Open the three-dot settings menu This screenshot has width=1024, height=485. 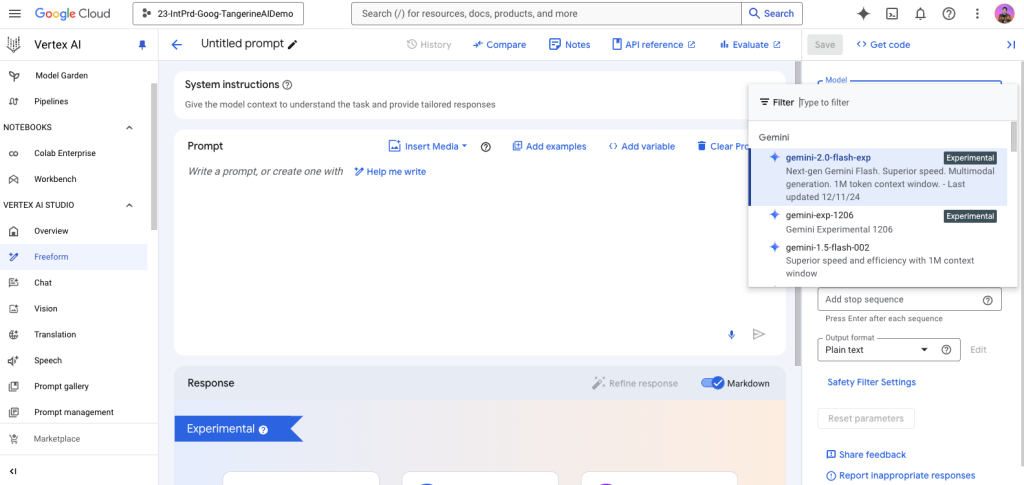point(977,14)
